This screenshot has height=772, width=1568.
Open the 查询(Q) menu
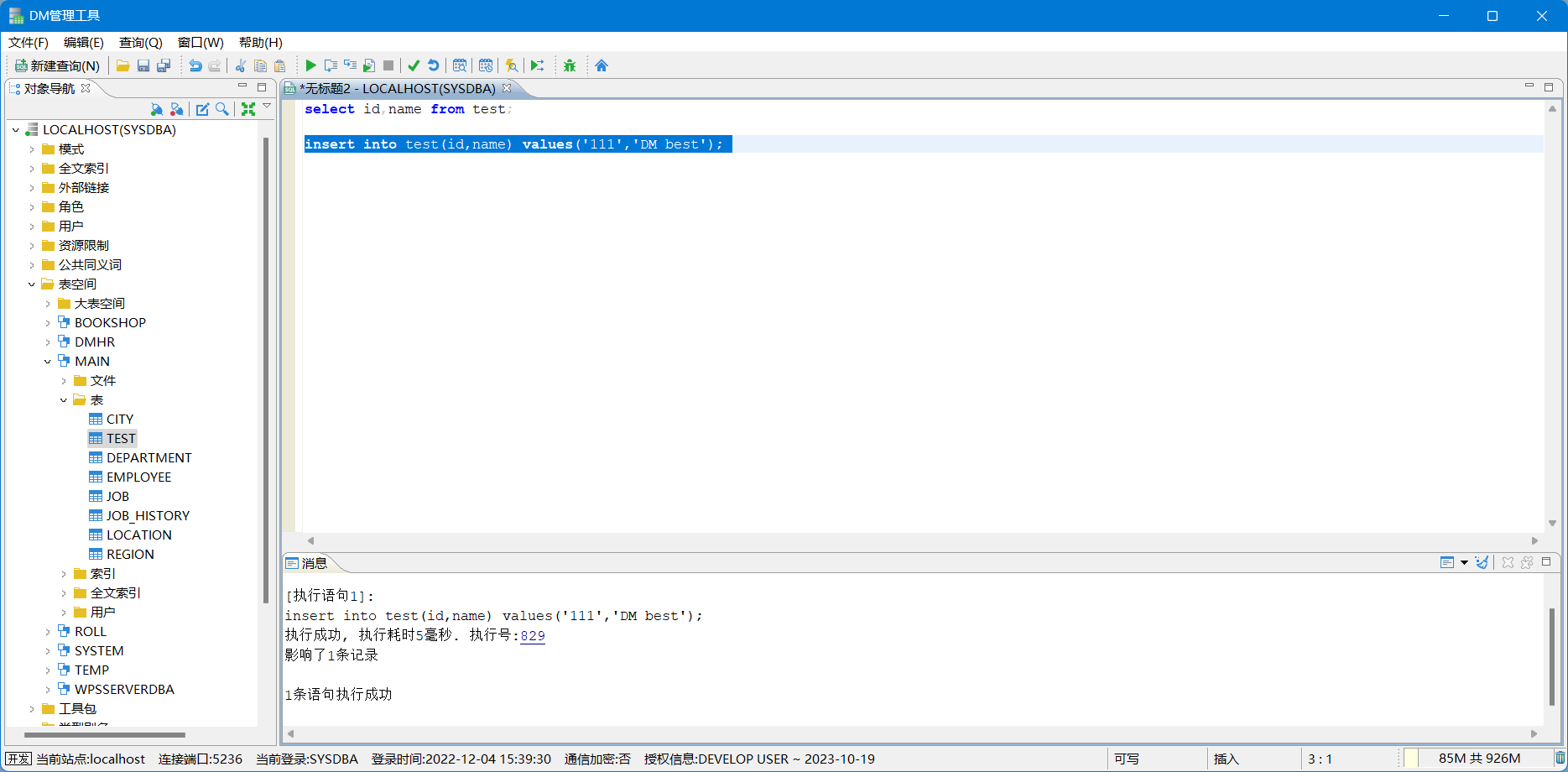[141, 42]
